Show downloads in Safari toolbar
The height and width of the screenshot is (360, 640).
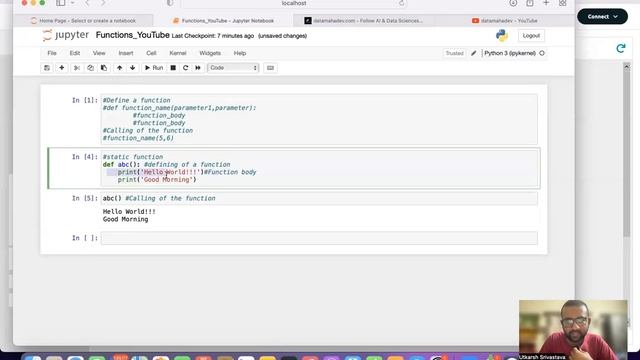[513, 3]
